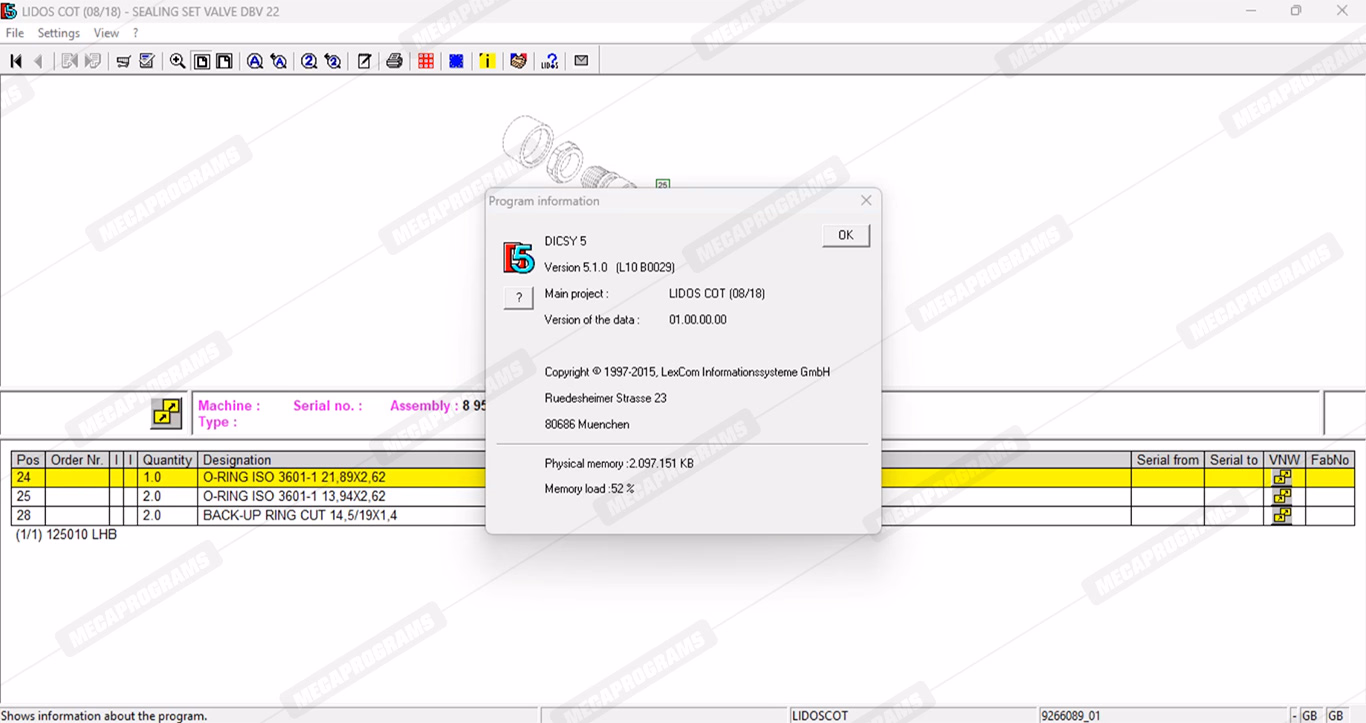Click the shopping cart toolbar icon
The image size is (1366, 723).
pos(123,62)
